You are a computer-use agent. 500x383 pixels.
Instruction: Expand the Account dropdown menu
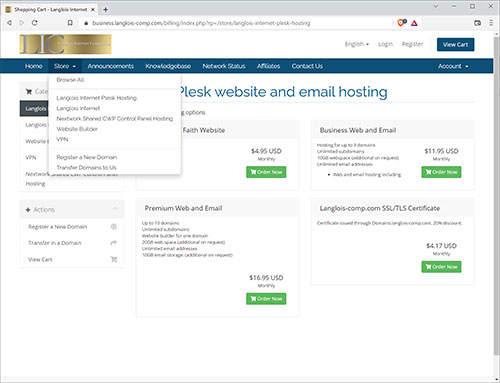pyautogui.click(x=453, y=66)
